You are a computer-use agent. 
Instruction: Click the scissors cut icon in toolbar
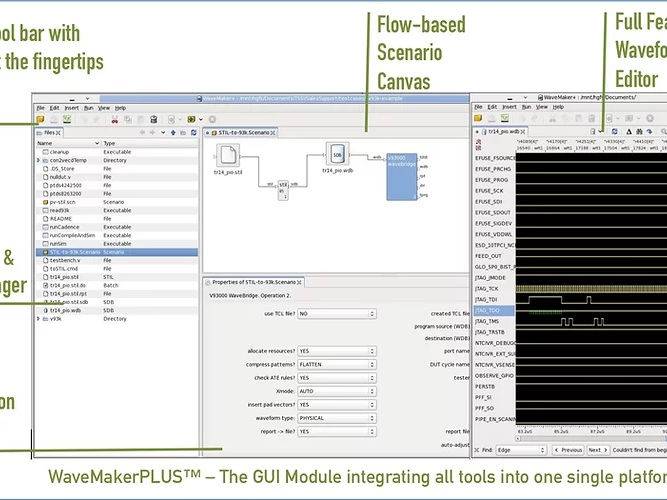[113, 119]
